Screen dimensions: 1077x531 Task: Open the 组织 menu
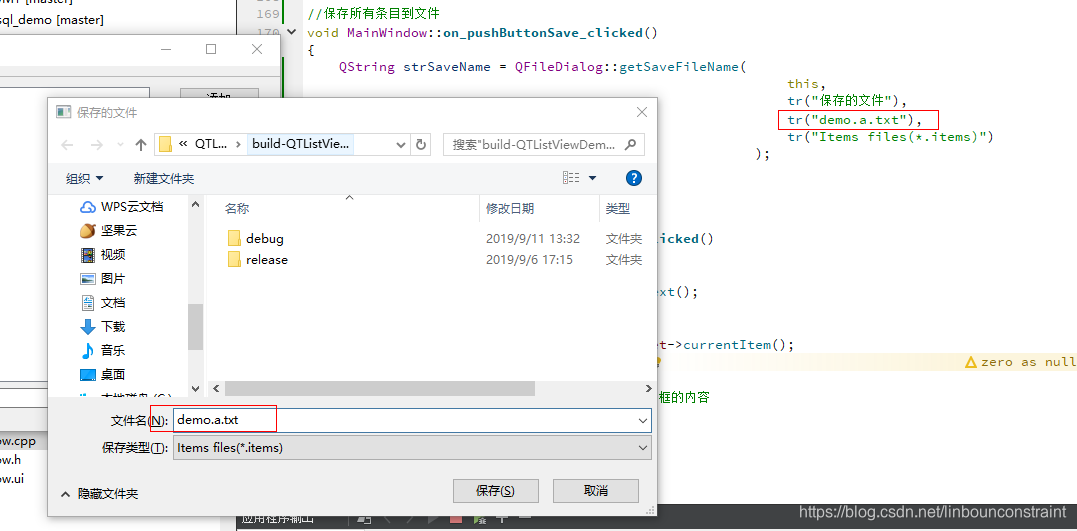pos(84,179)
